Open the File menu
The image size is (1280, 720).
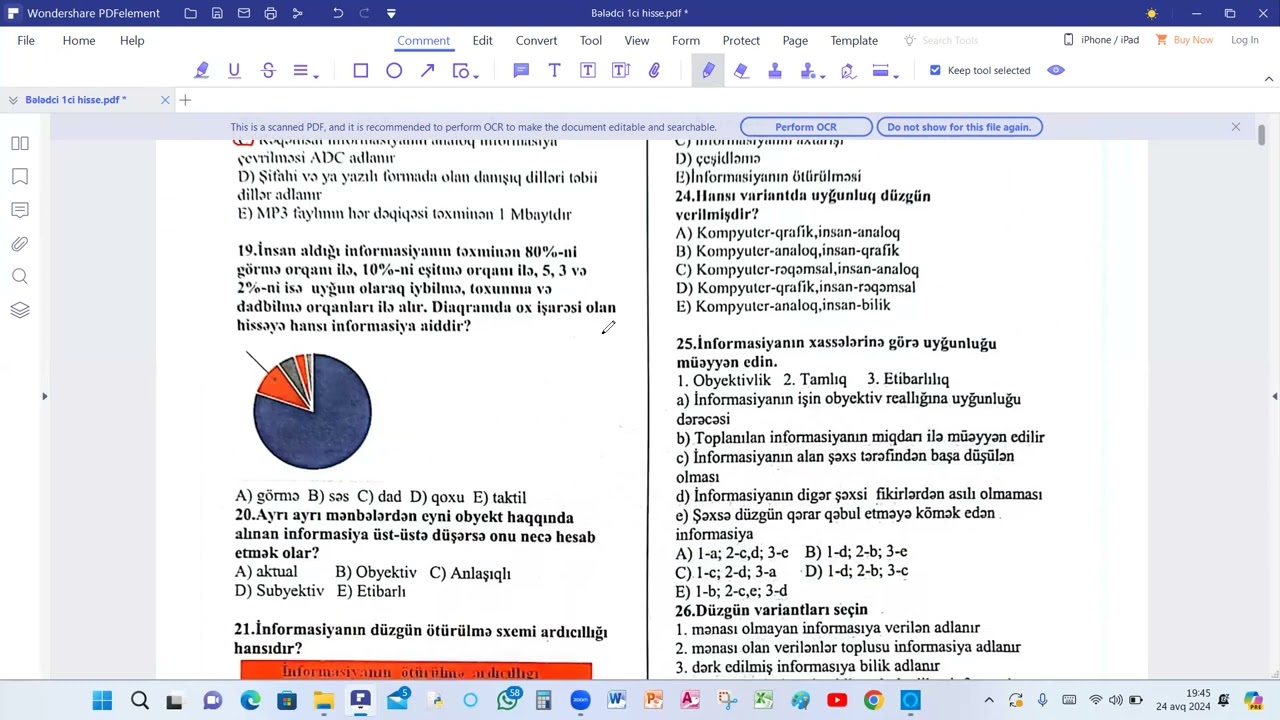click(26, 40)
